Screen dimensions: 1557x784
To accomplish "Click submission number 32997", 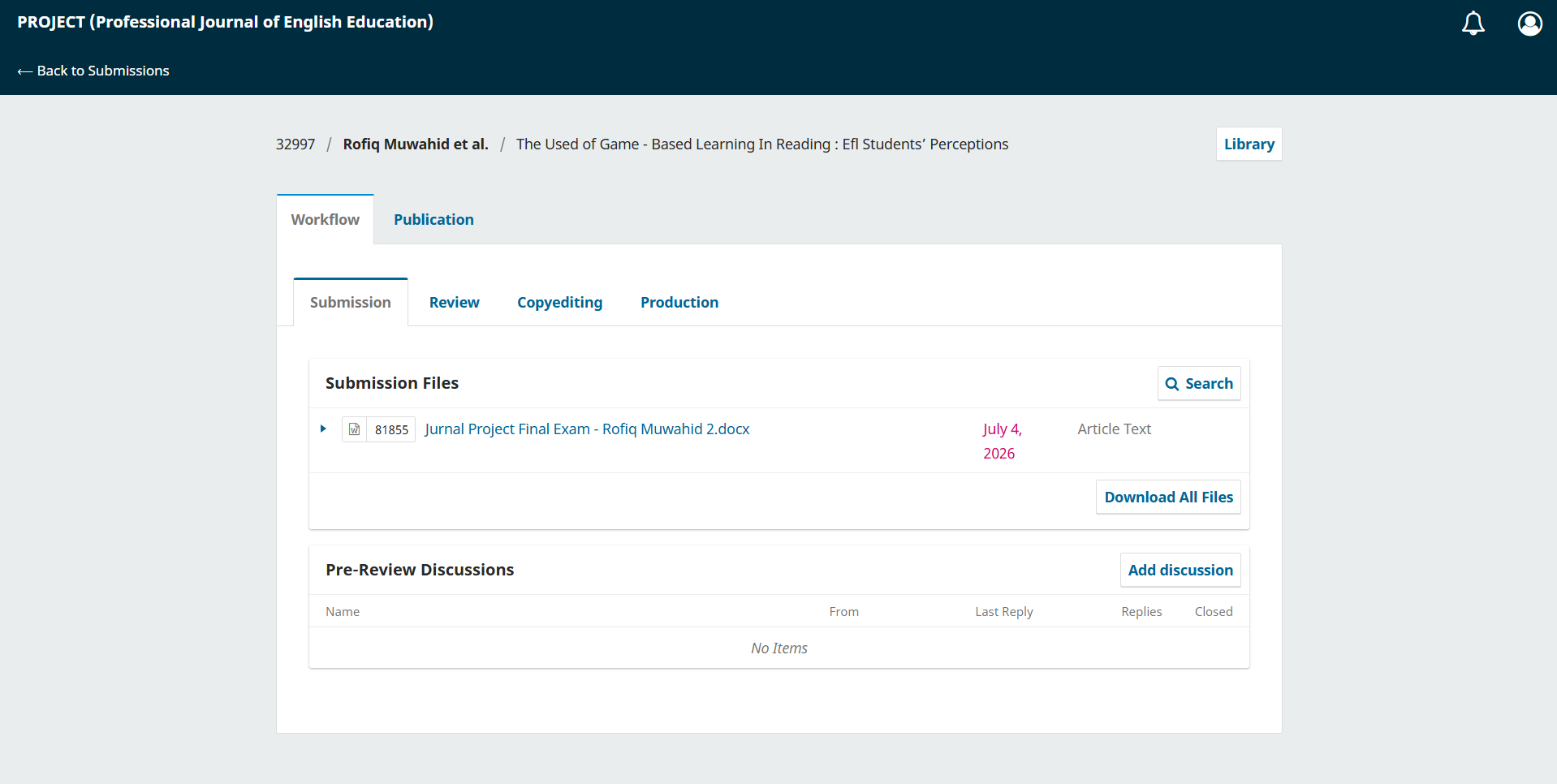I will point(295,144).
